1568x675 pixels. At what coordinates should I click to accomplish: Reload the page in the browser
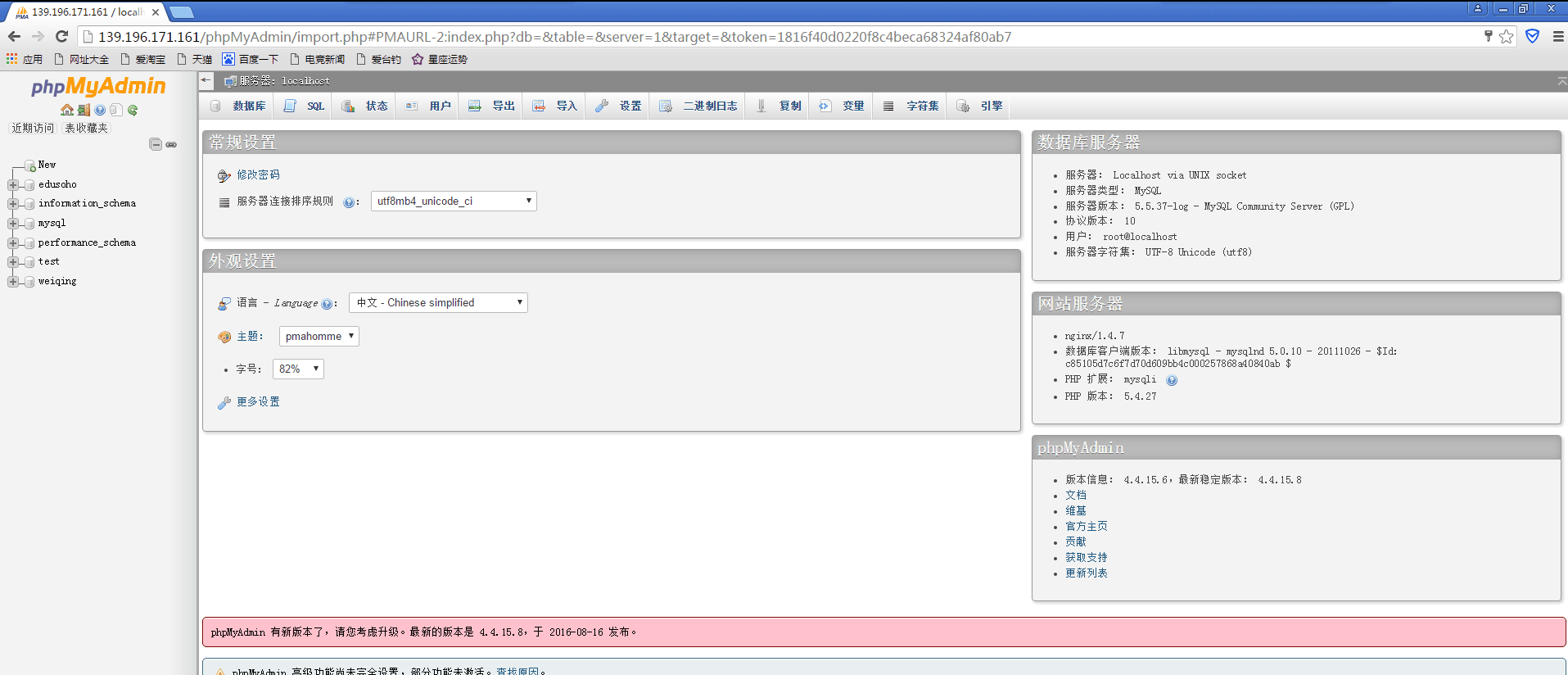(61, 37)
